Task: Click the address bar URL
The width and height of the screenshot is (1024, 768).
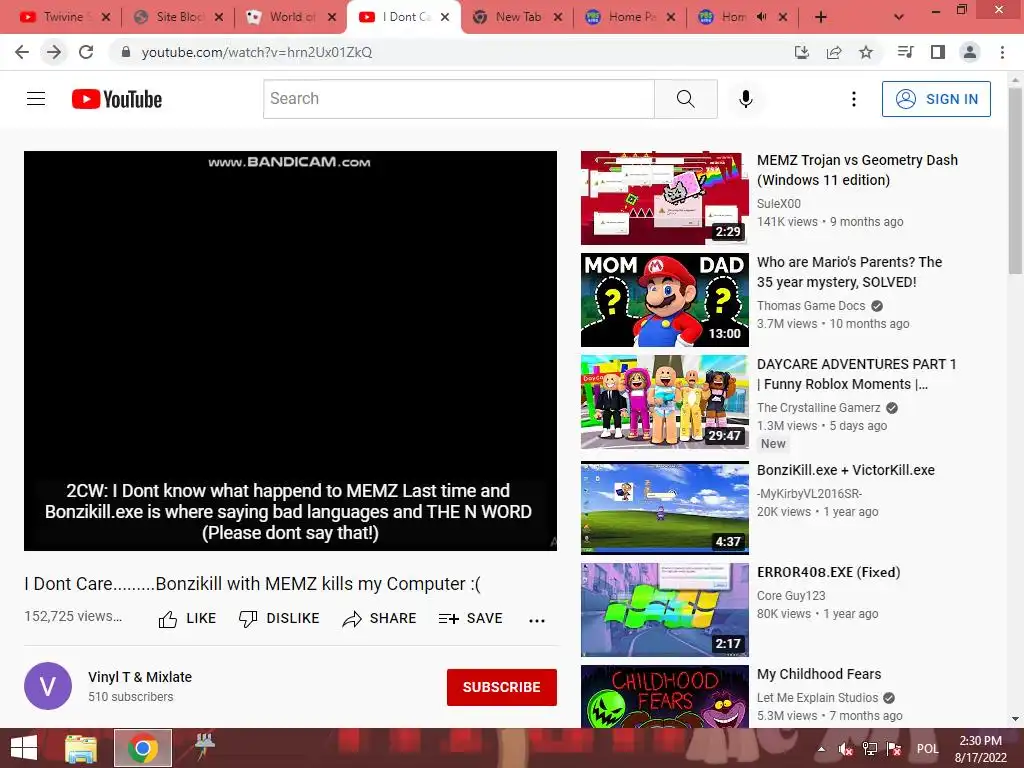Action: 257,52
